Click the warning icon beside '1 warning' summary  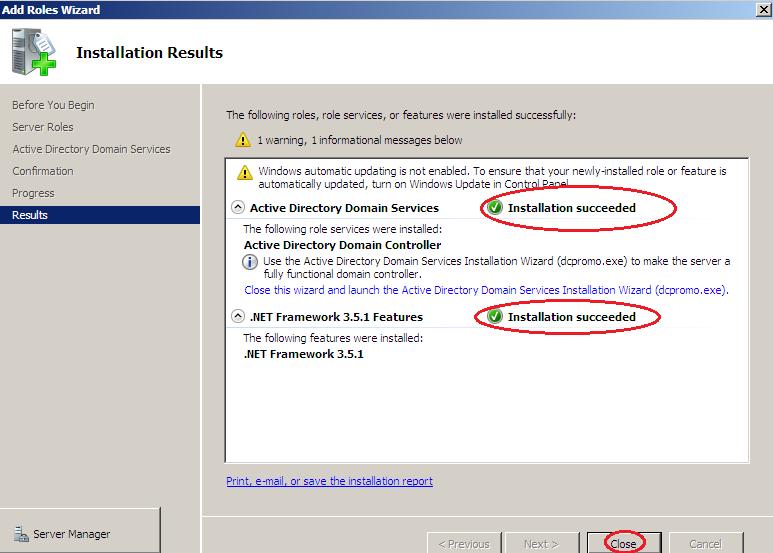coord(243,140)
